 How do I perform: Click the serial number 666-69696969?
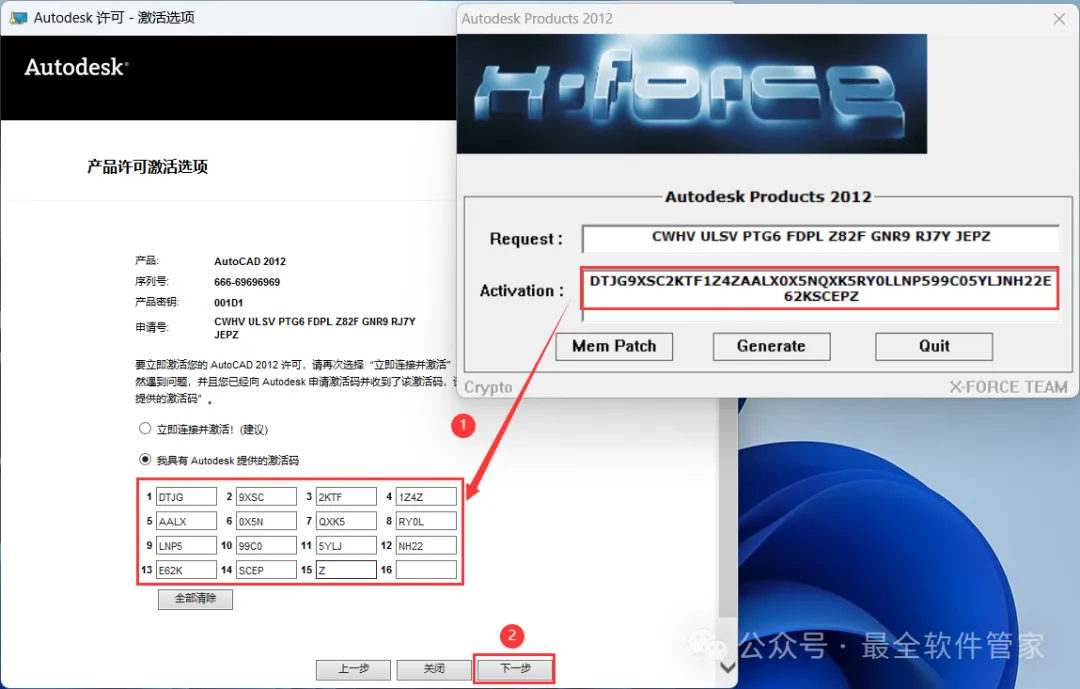click(x=247, y=282)
